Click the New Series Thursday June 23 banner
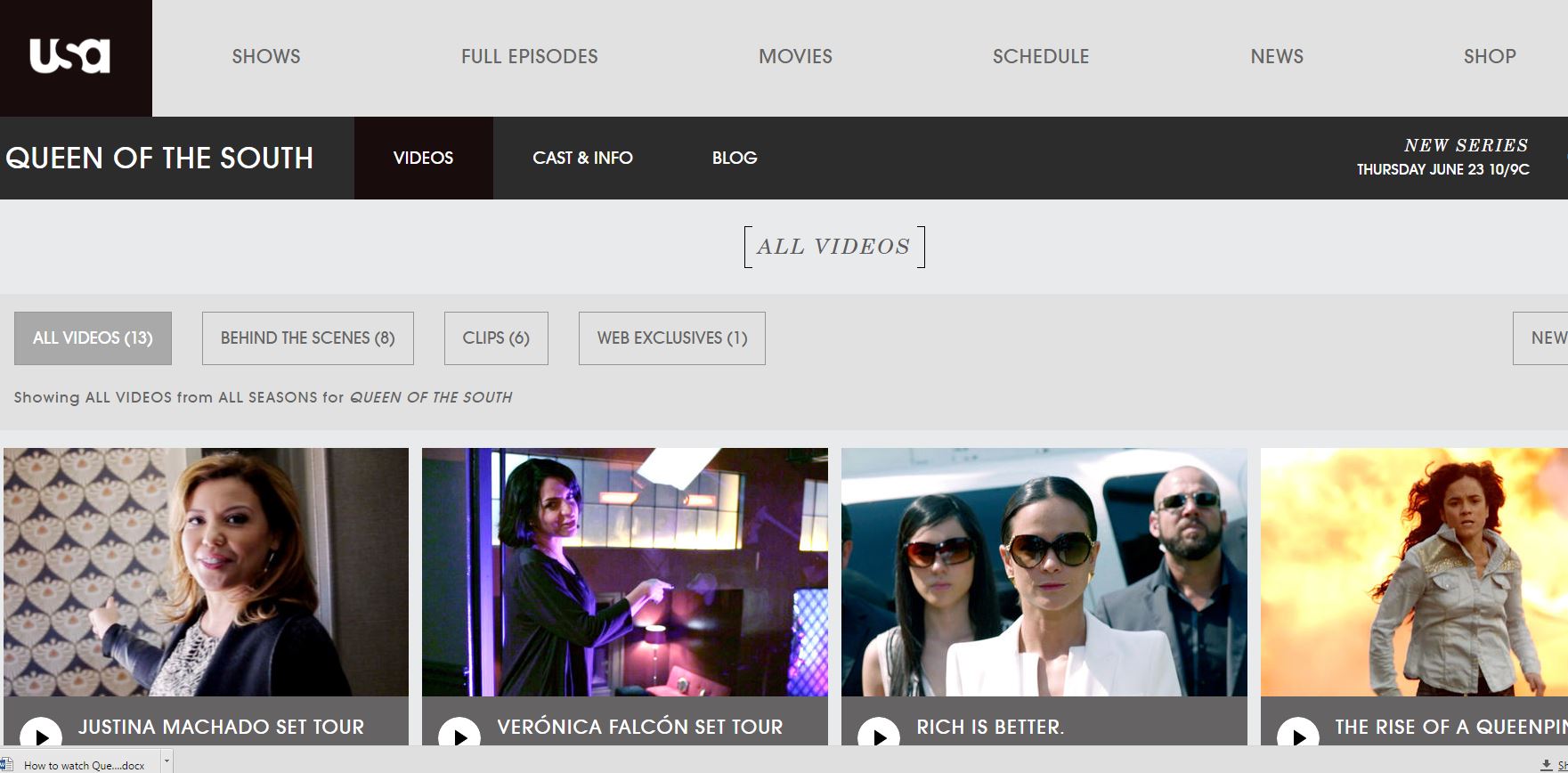1568x773 pixels. [1443, 157]
